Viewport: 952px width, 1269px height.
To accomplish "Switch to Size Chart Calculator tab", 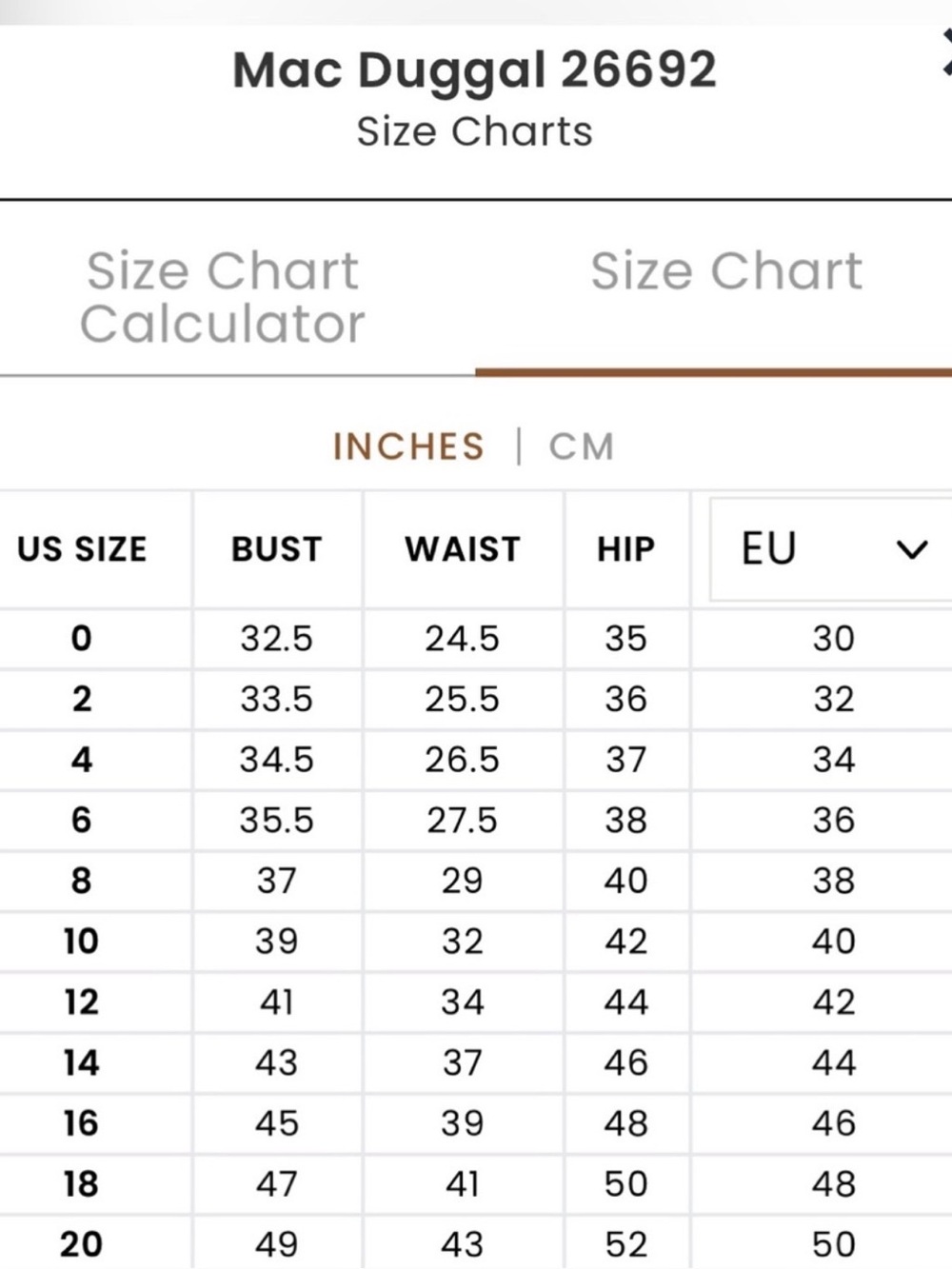I will pyautogui.click(x=223, y=297).
